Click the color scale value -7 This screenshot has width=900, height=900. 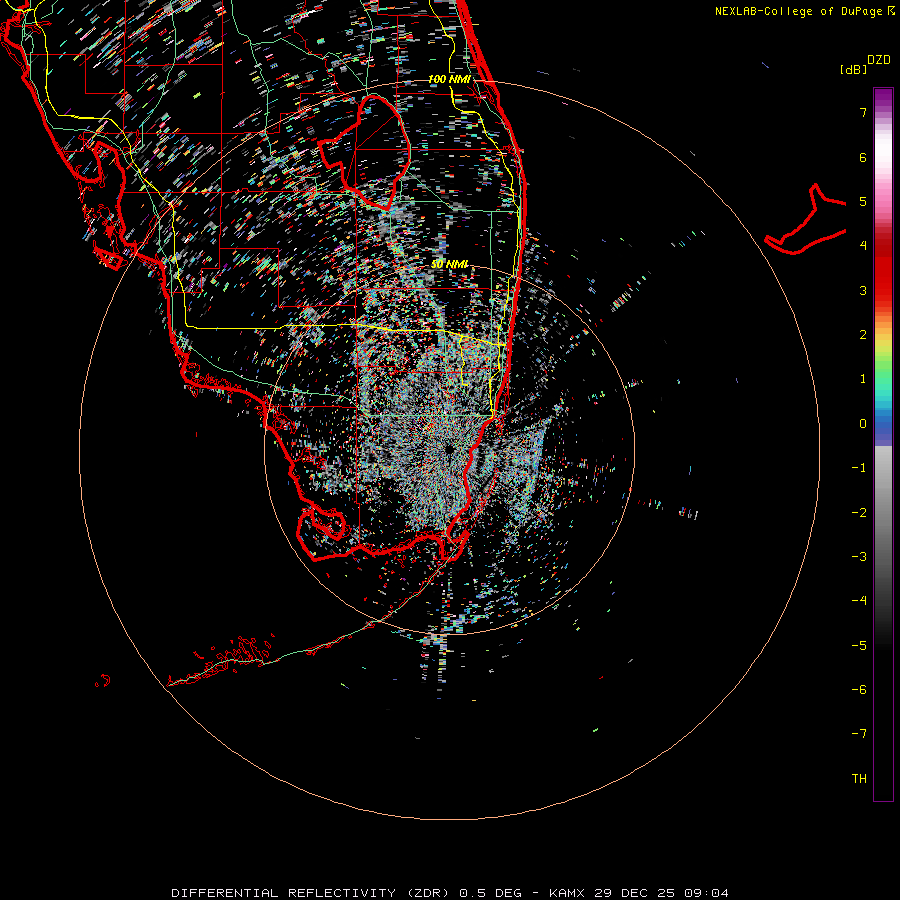[x=859, y=734]
